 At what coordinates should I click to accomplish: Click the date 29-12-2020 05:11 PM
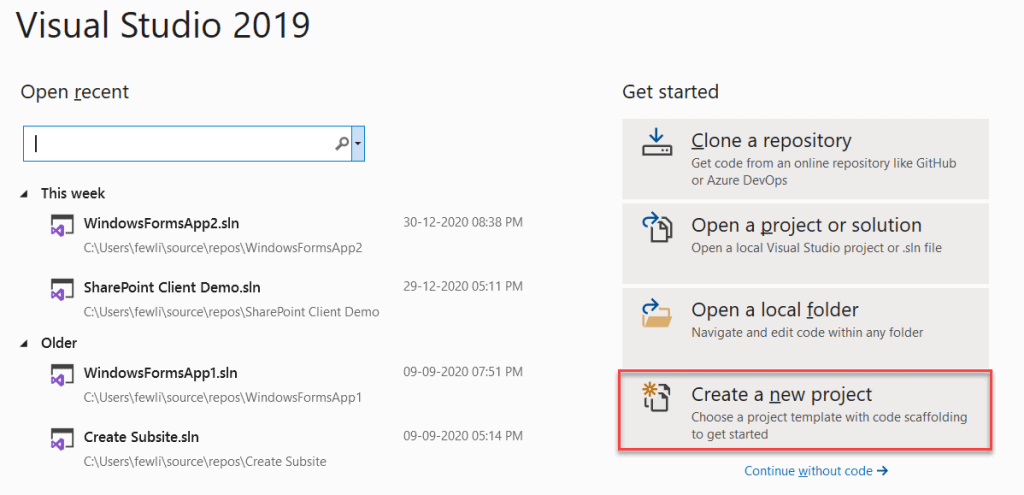[463, 286]
